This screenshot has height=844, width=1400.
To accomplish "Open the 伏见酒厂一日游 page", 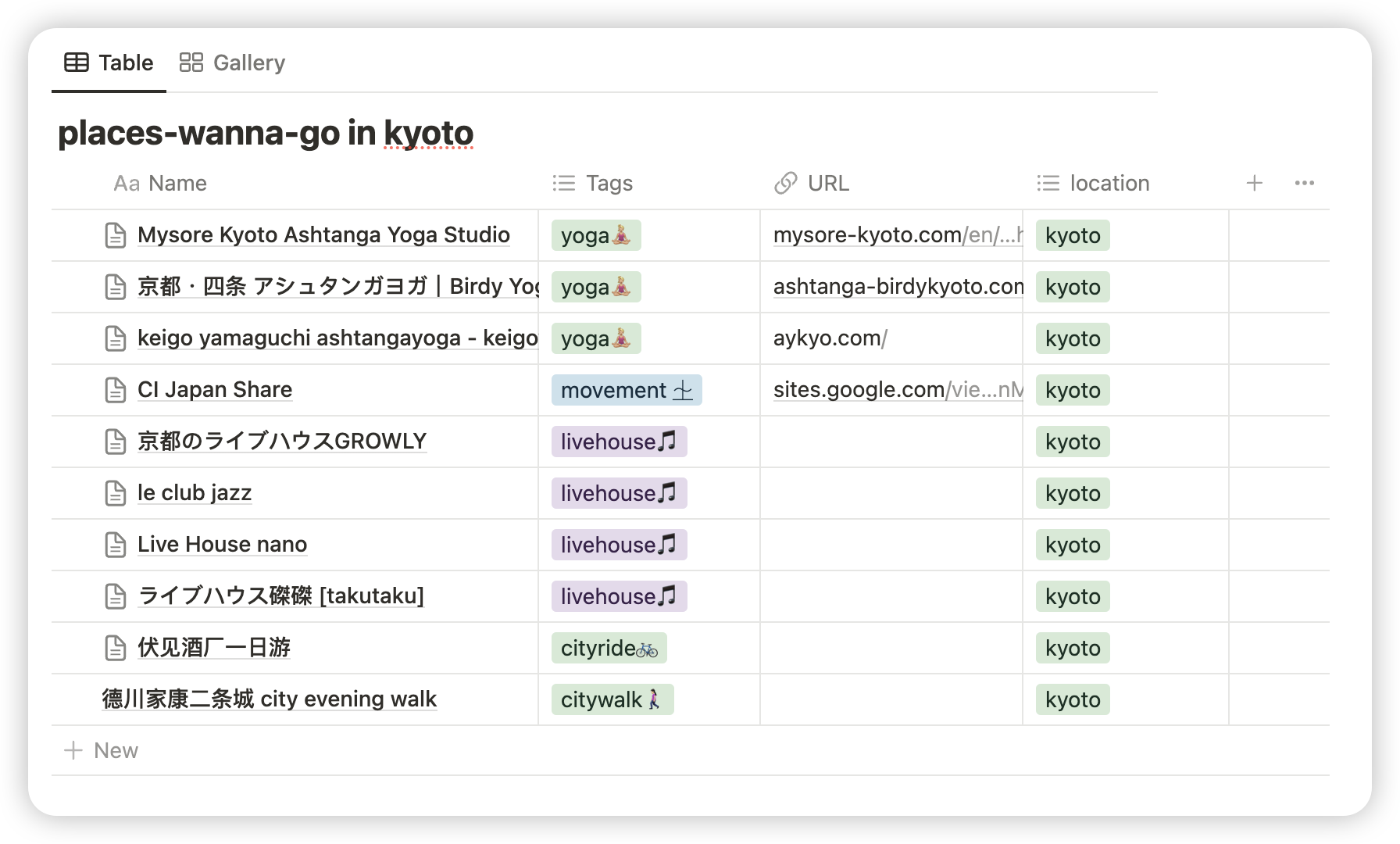I will pos(214,647).
